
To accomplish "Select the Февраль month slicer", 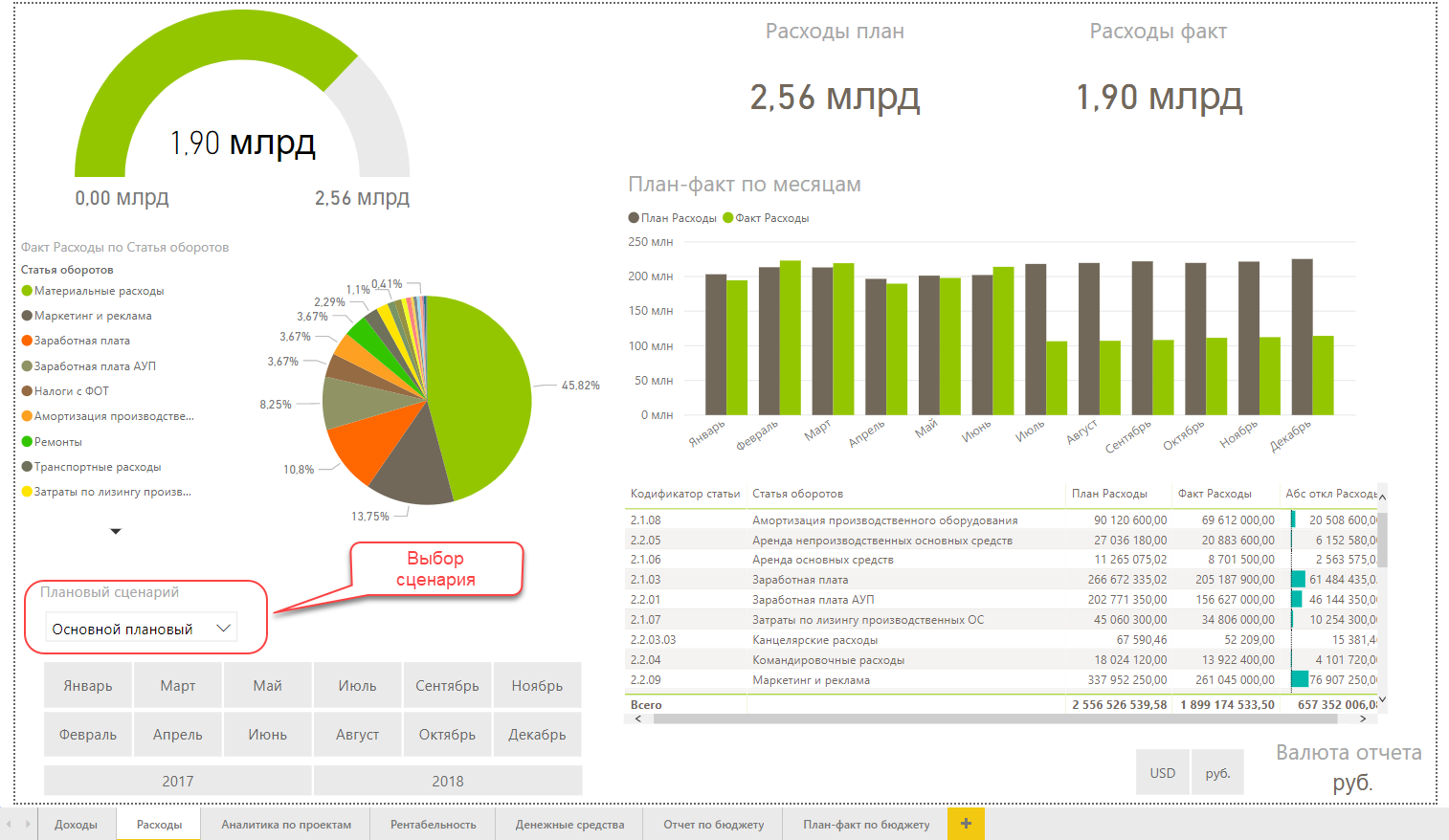I will click(x=88, y=735).
